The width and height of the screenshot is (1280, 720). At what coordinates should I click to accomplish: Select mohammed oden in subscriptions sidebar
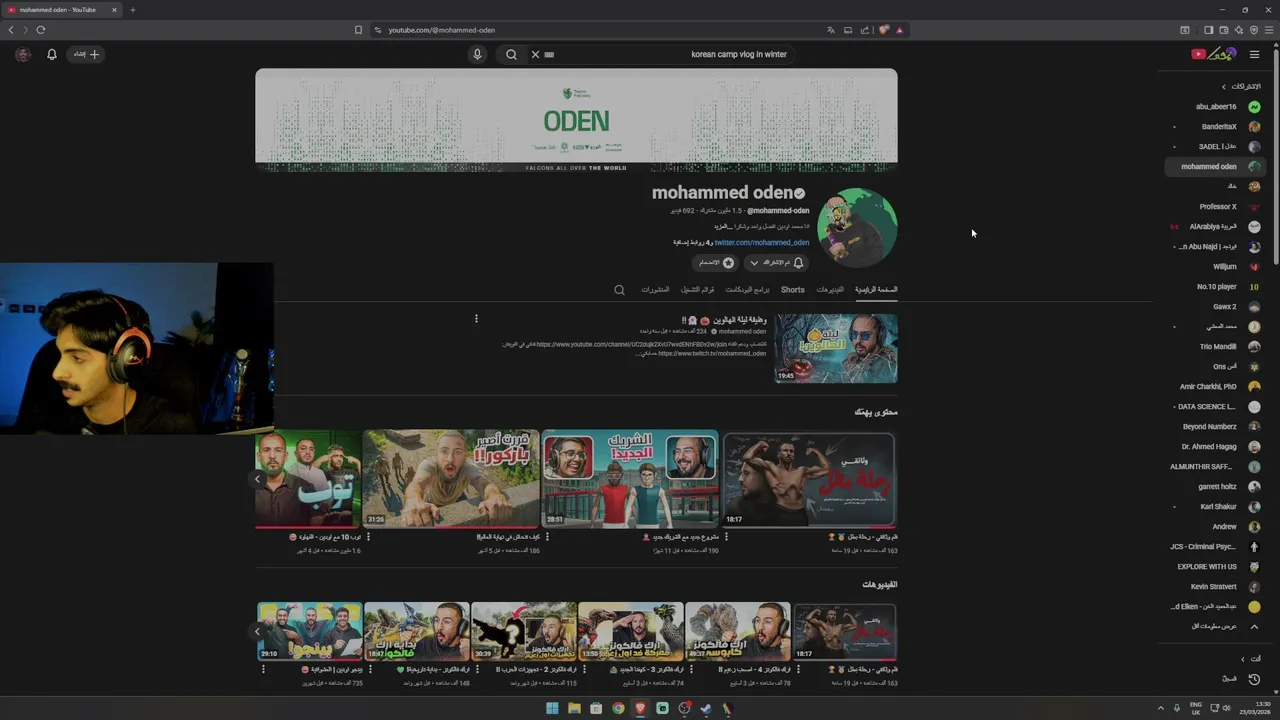(x=1216, y=166)
